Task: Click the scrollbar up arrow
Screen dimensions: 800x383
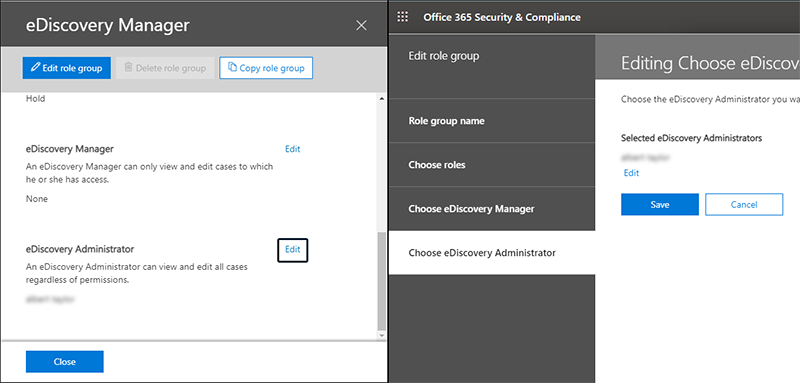Action: [x=382, y=99]
